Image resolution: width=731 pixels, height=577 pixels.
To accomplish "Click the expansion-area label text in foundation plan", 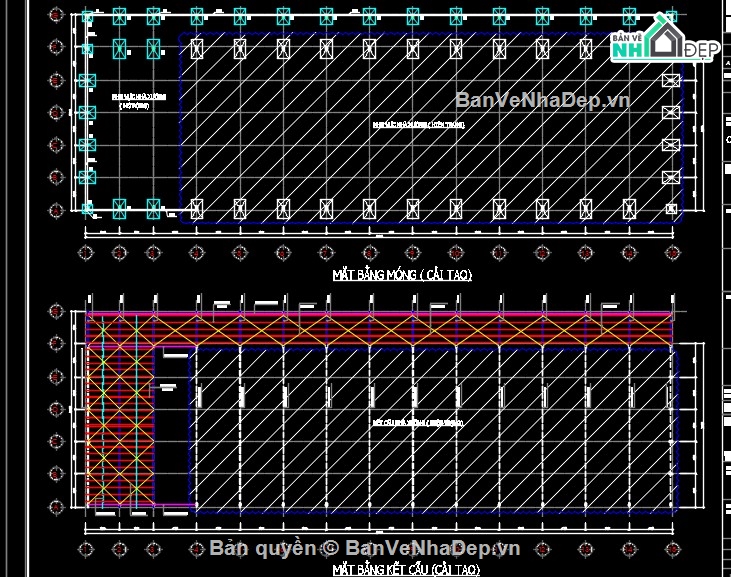I will (x=138, y=101).
